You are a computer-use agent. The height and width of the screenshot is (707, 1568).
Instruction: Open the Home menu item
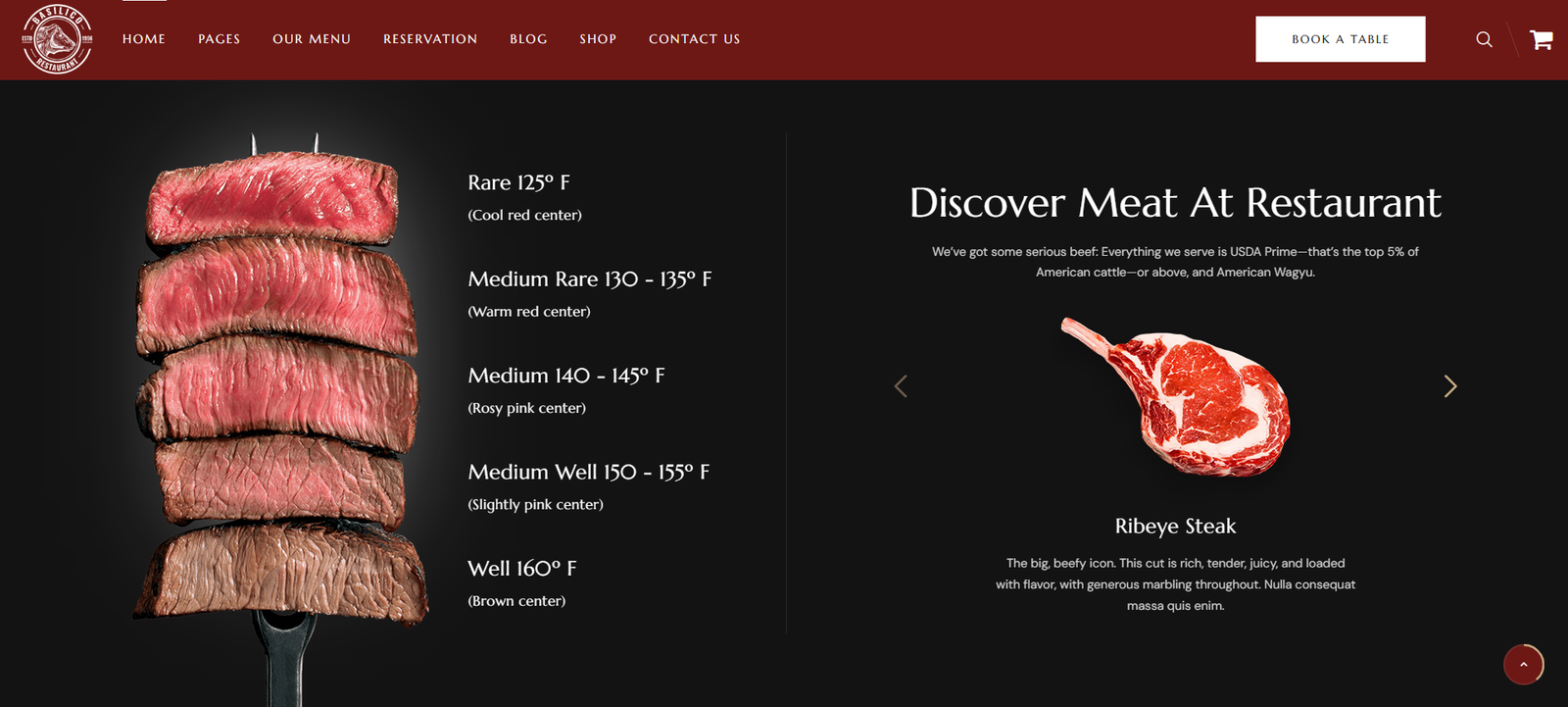coord(144,39)
